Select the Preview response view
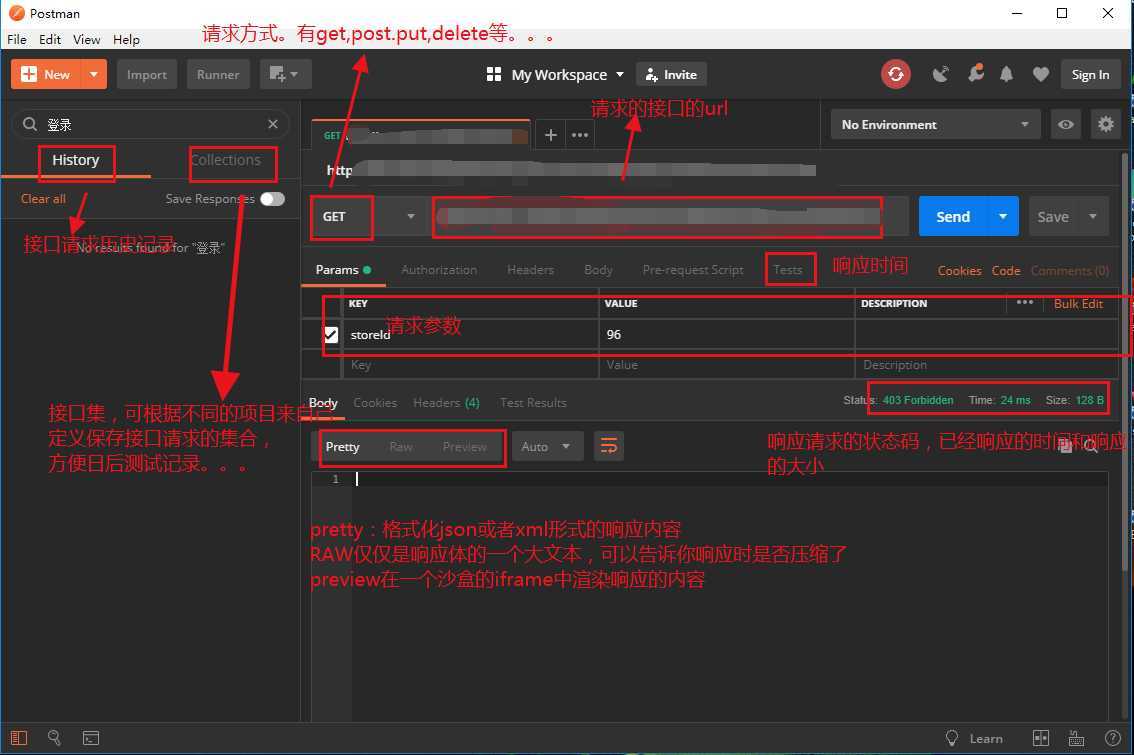This screenshot has height=755, width=1134. pyautogui.click(x=464, y=447)
